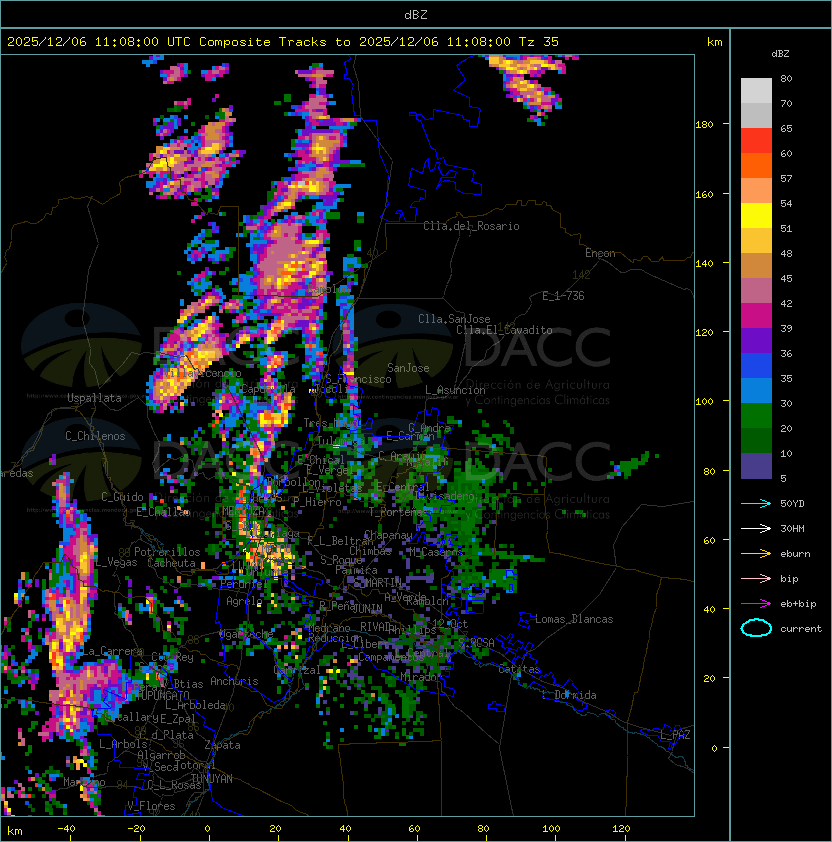Click the Uspallata map label
This screenshot has width=832, height=842.
click(x=94, y=398)
